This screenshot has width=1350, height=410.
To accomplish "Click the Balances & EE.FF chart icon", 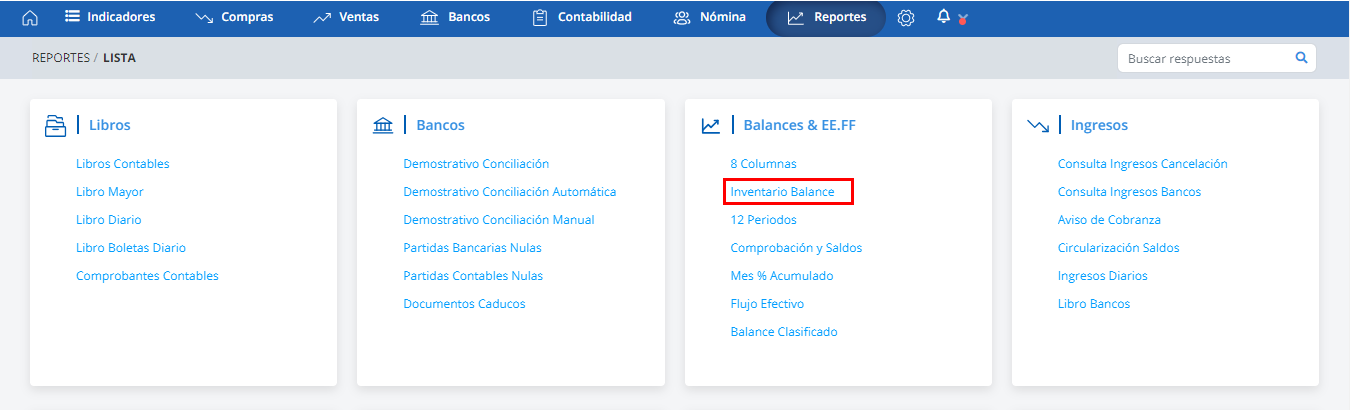I will (x=711, y=125).
